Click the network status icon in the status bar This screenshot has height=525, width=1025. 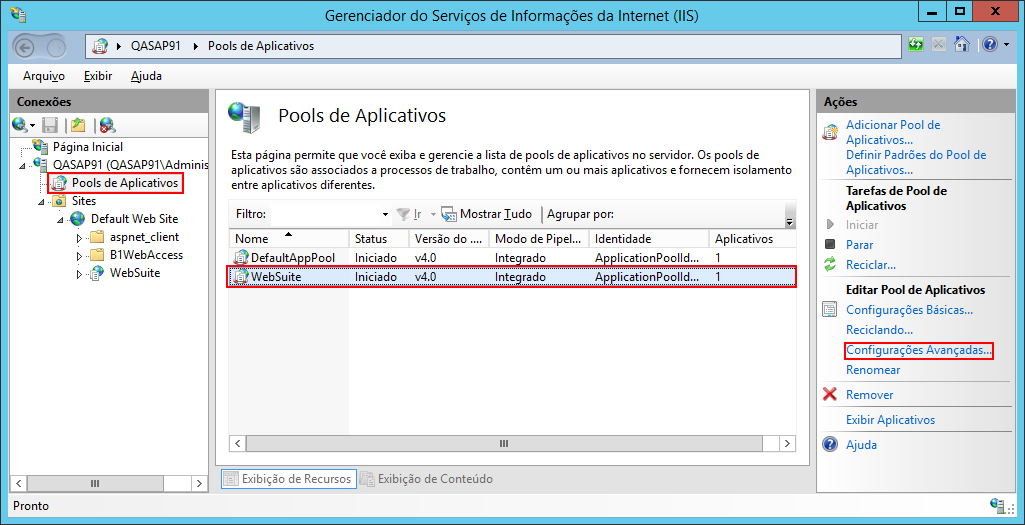point(998,505)
